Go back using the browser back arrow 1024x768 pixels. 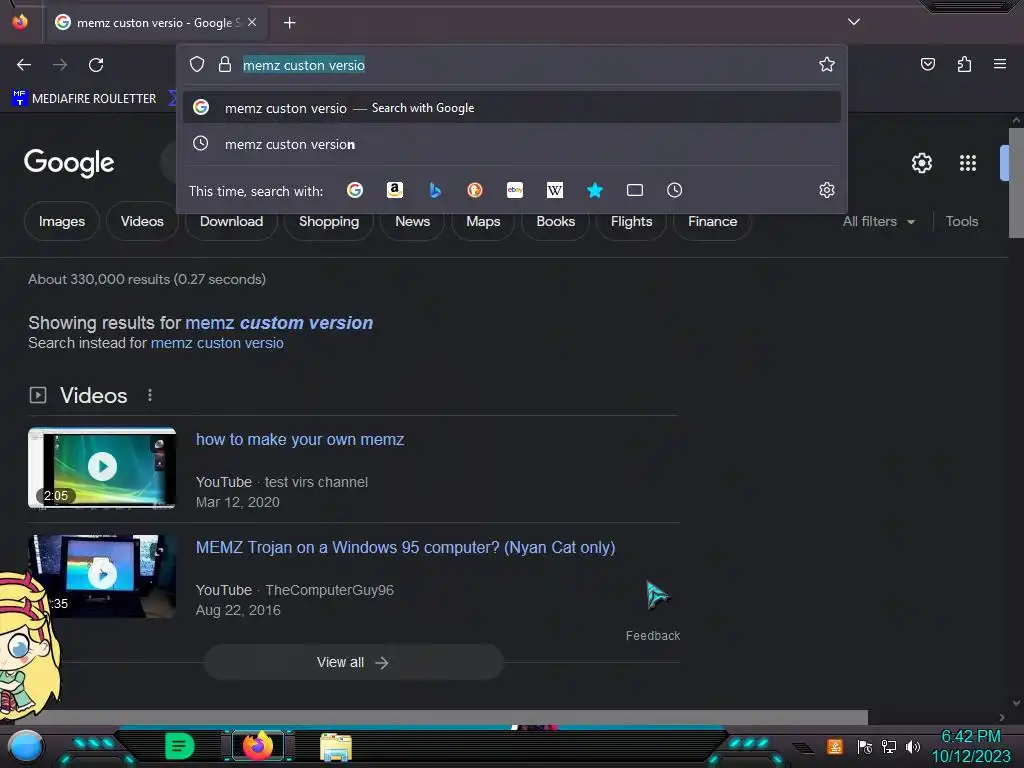24,65
